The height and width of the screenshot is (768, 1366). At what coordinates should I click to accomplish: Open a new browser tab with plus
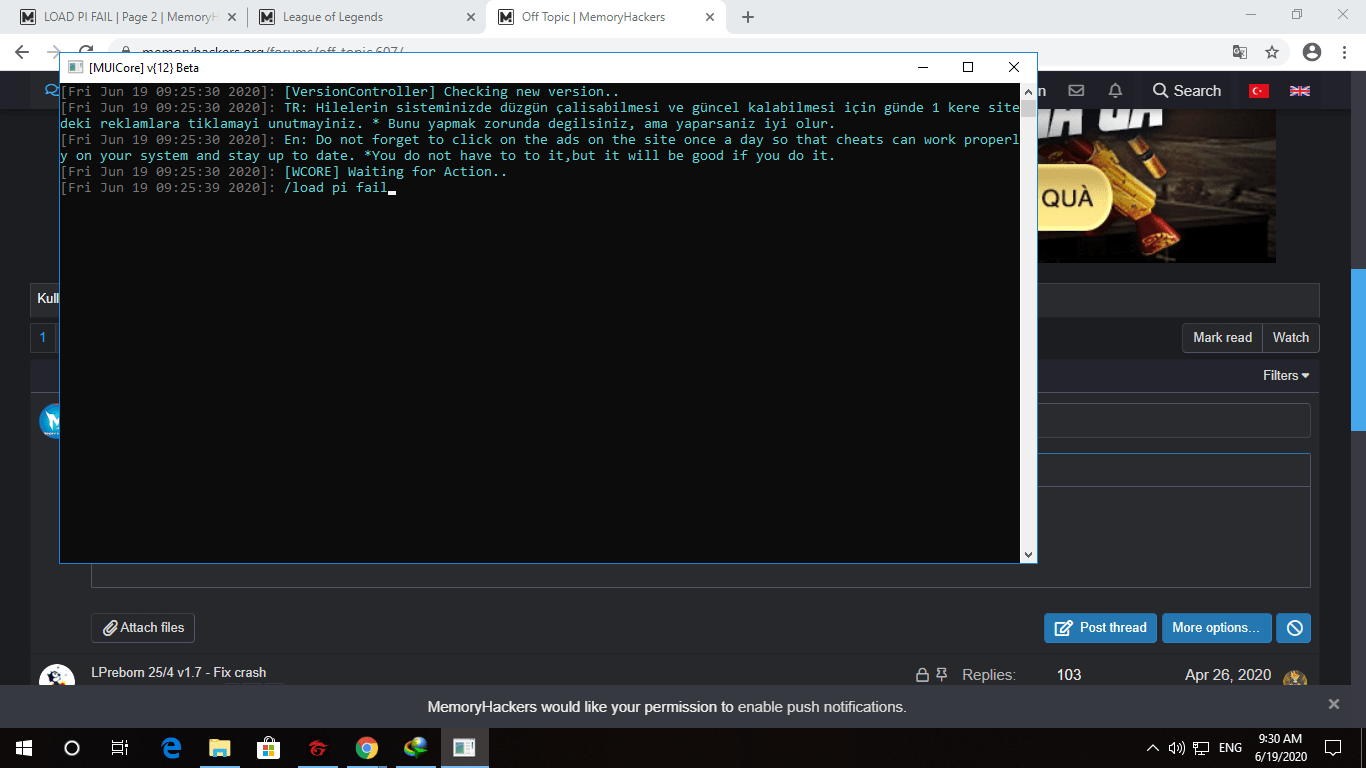click(x=748, y=17)
